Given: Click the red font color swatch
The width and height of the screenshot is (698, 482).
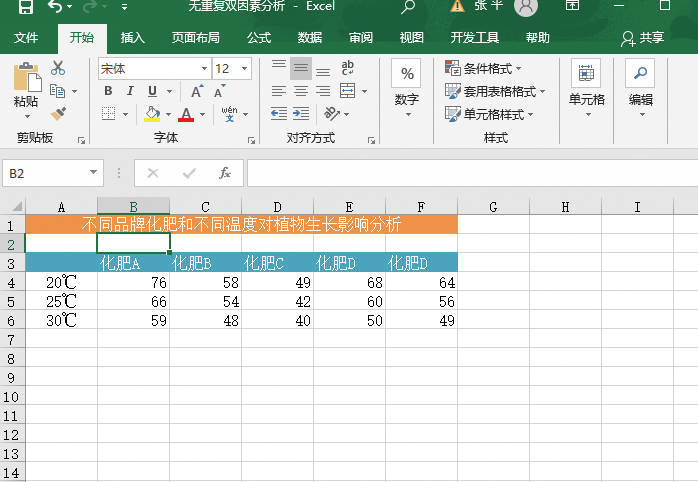Looking at the screenshot, I should [x=186, y=114].
